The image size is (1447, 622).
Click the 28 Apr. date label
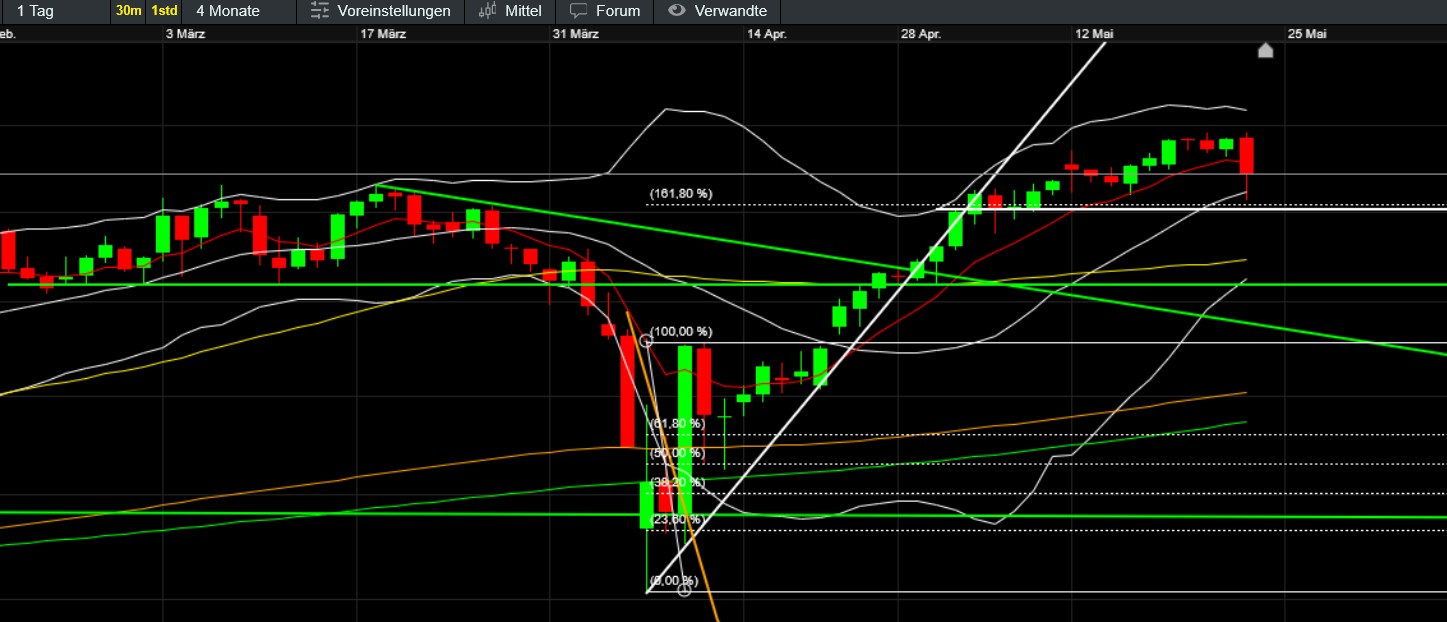[x=921, y=34]
